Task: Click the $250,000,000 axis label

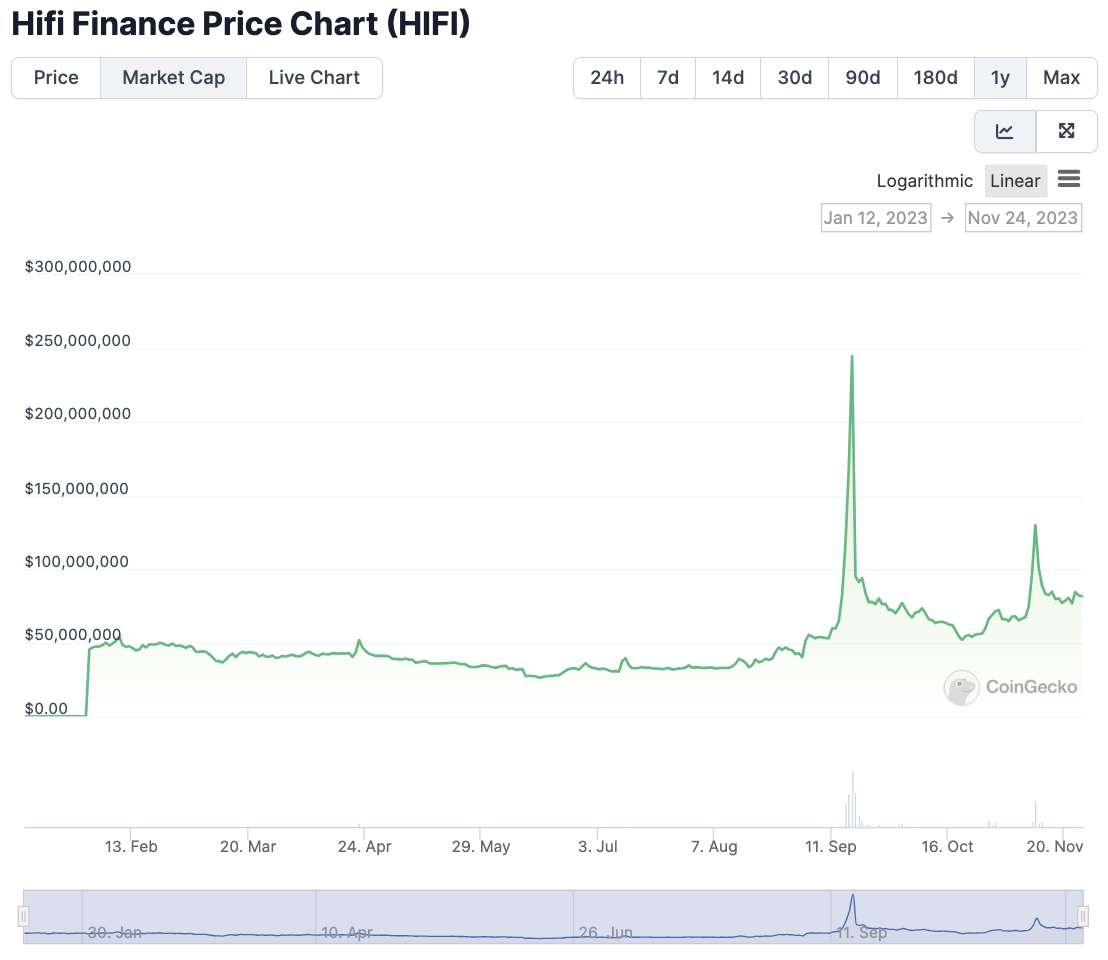Action: [x=78, y=340]
